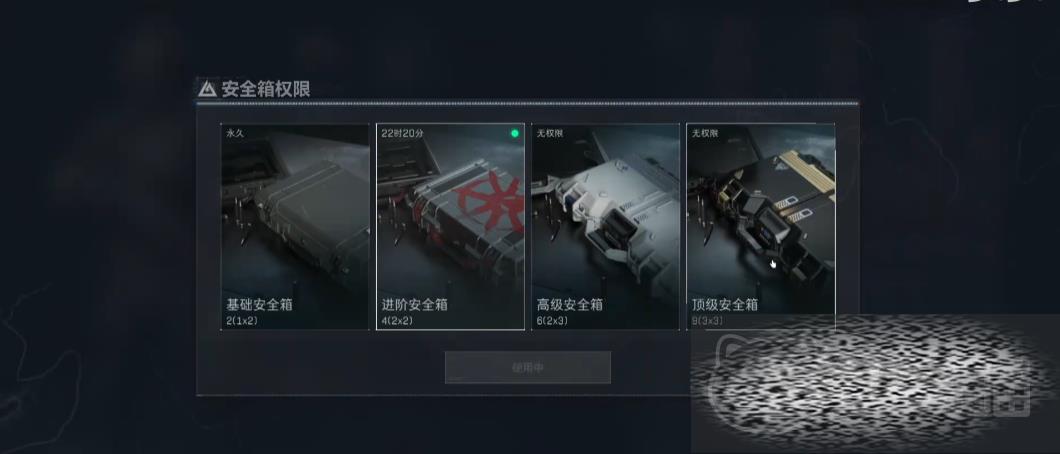The image size is (1060, 454).
Task: Click the 4(2x2) capacity text
Action: [397, 321]
